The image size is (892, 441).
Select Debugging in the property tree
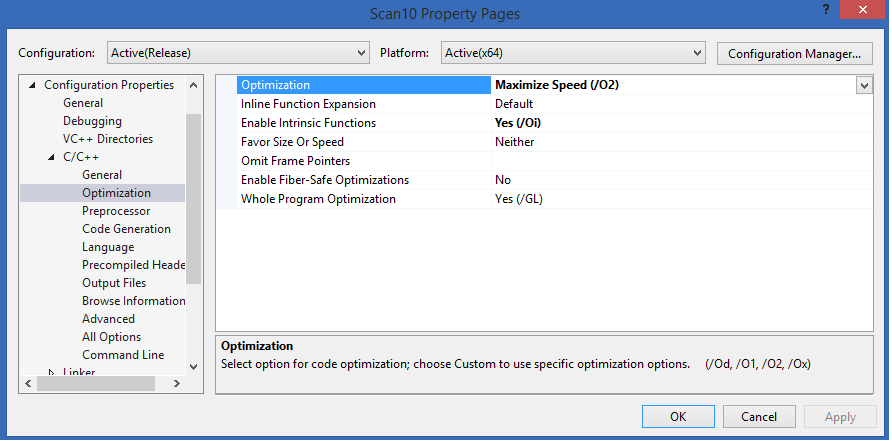(92, 121)
